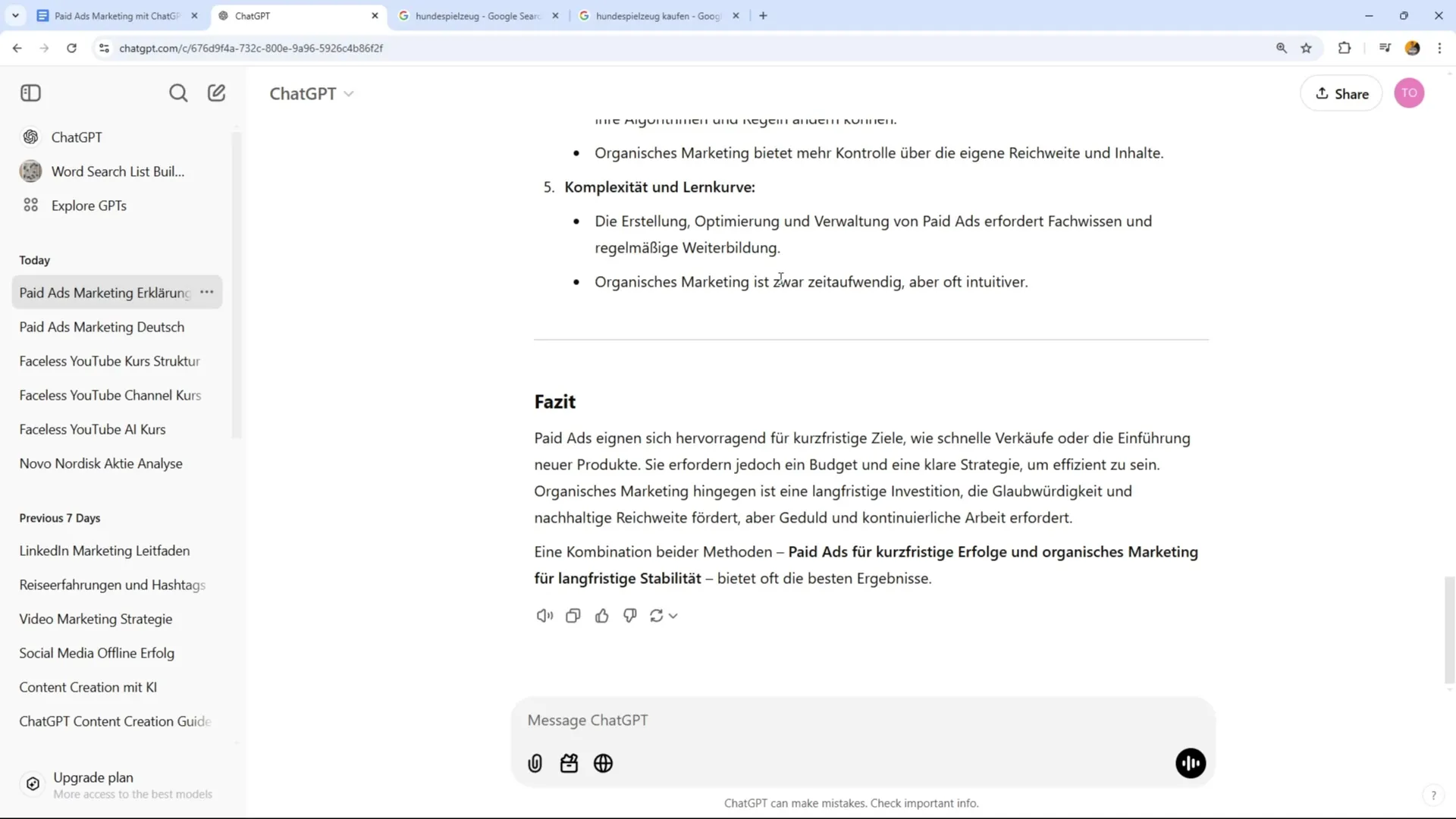Open the Chrome three-dot menu

click(x=1439, y=48)
